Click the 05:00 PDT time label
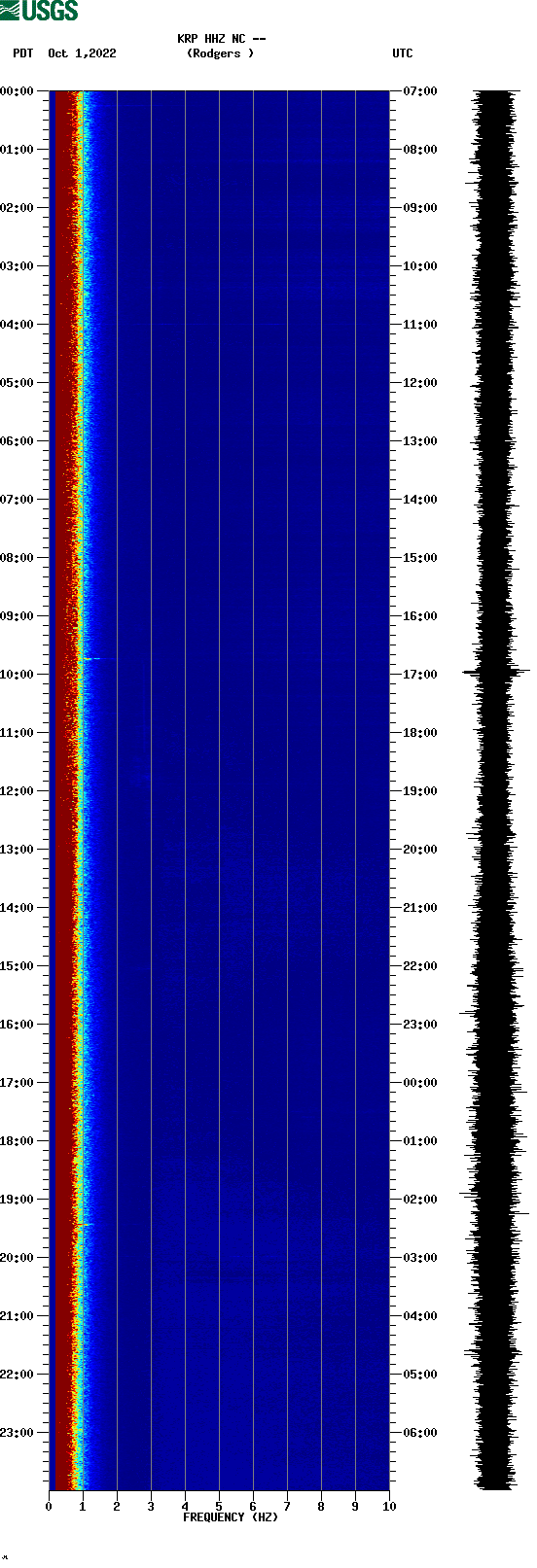Screen dimensions: 537x1568 coord(18,383)
